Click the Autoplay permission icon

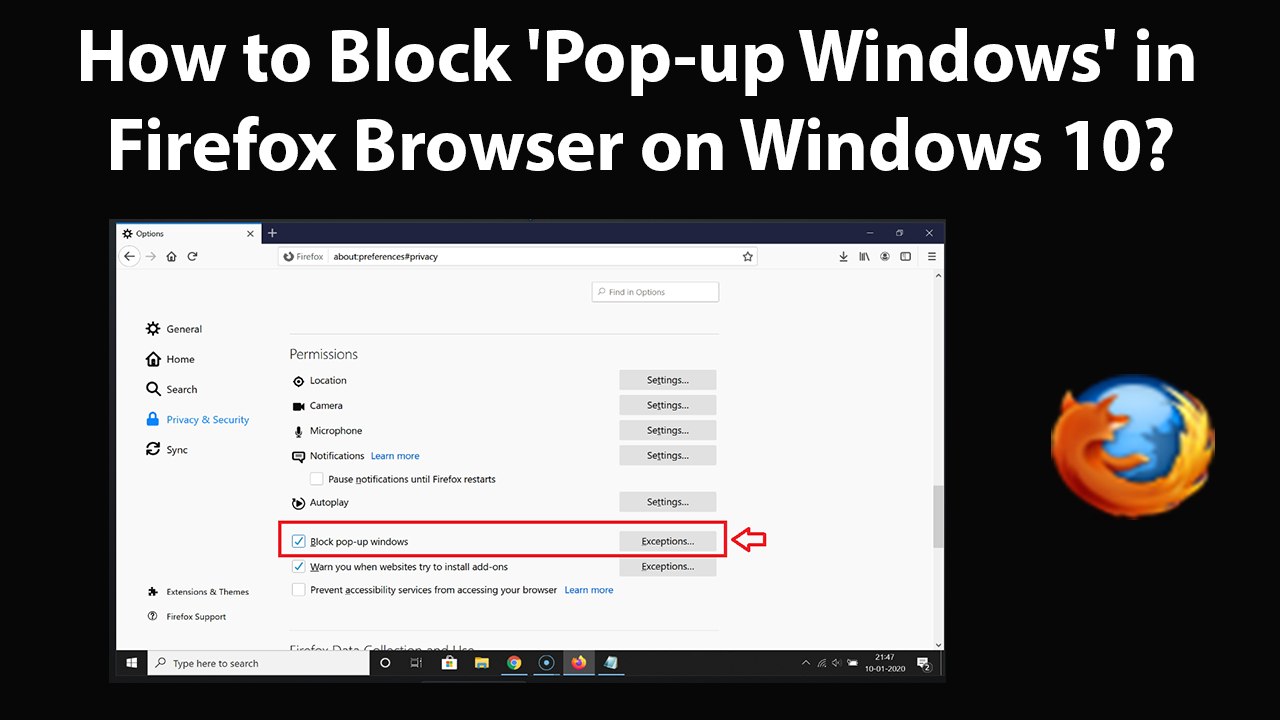[x=298, y=503]
